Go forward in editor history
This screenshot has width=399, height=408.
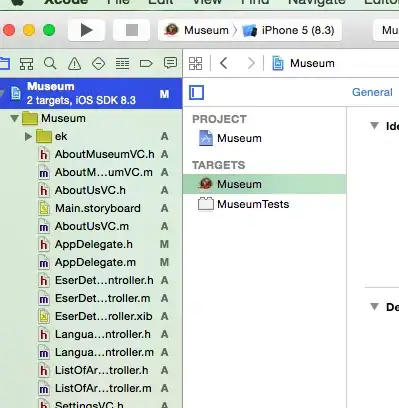point(251,63)
